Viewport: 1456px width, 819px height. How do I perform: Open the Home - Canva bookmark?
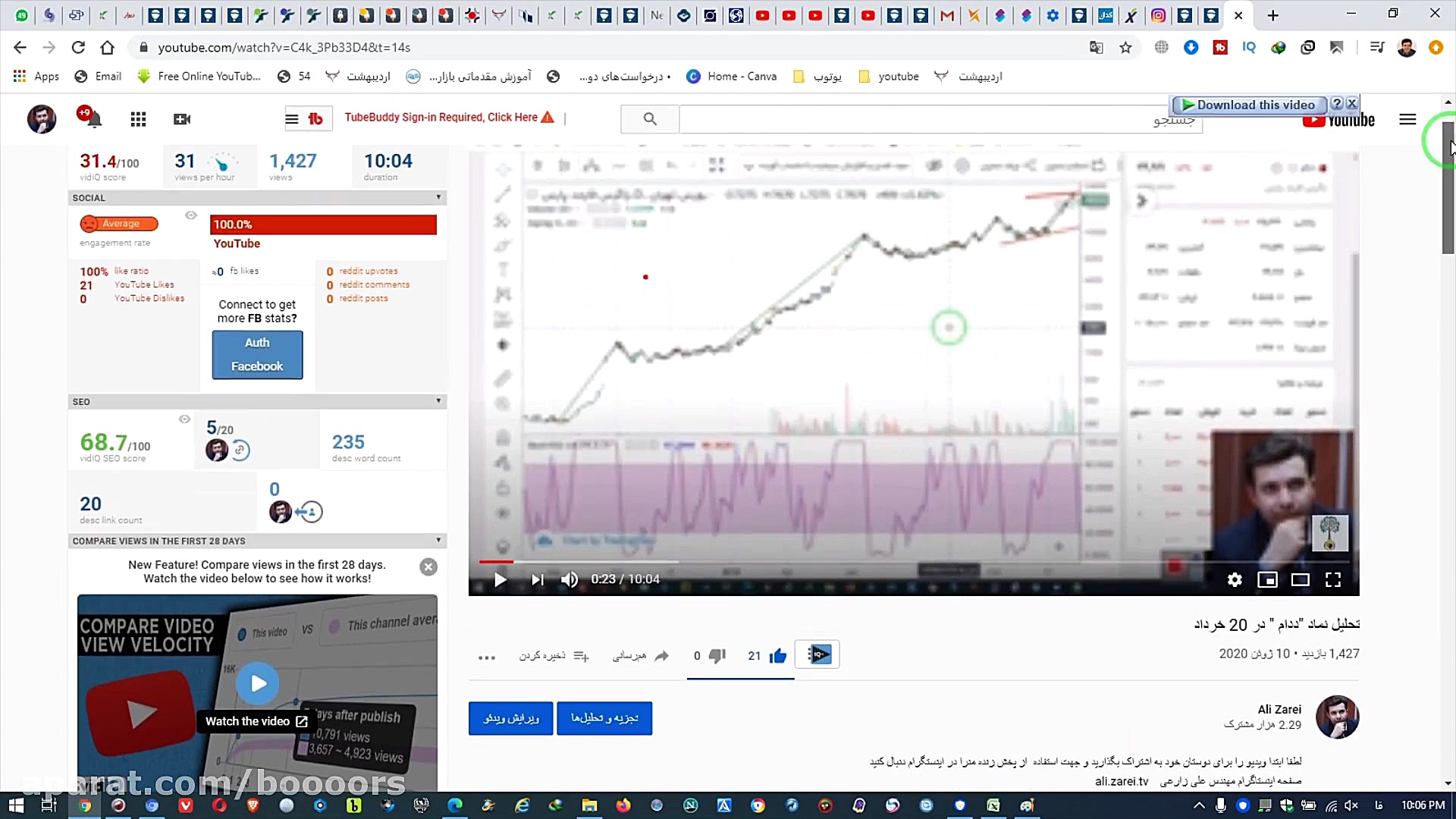[x=732, y=77]
